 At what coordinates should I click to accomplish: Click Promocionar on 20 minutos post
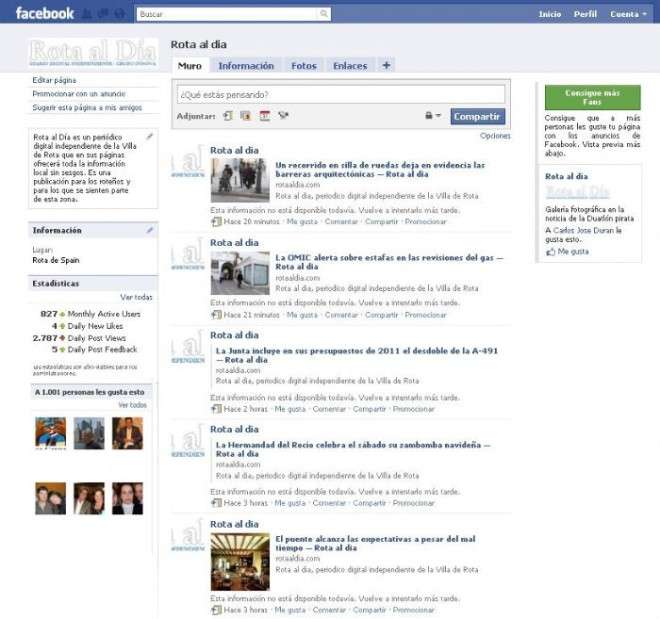(x=425, y=221)
